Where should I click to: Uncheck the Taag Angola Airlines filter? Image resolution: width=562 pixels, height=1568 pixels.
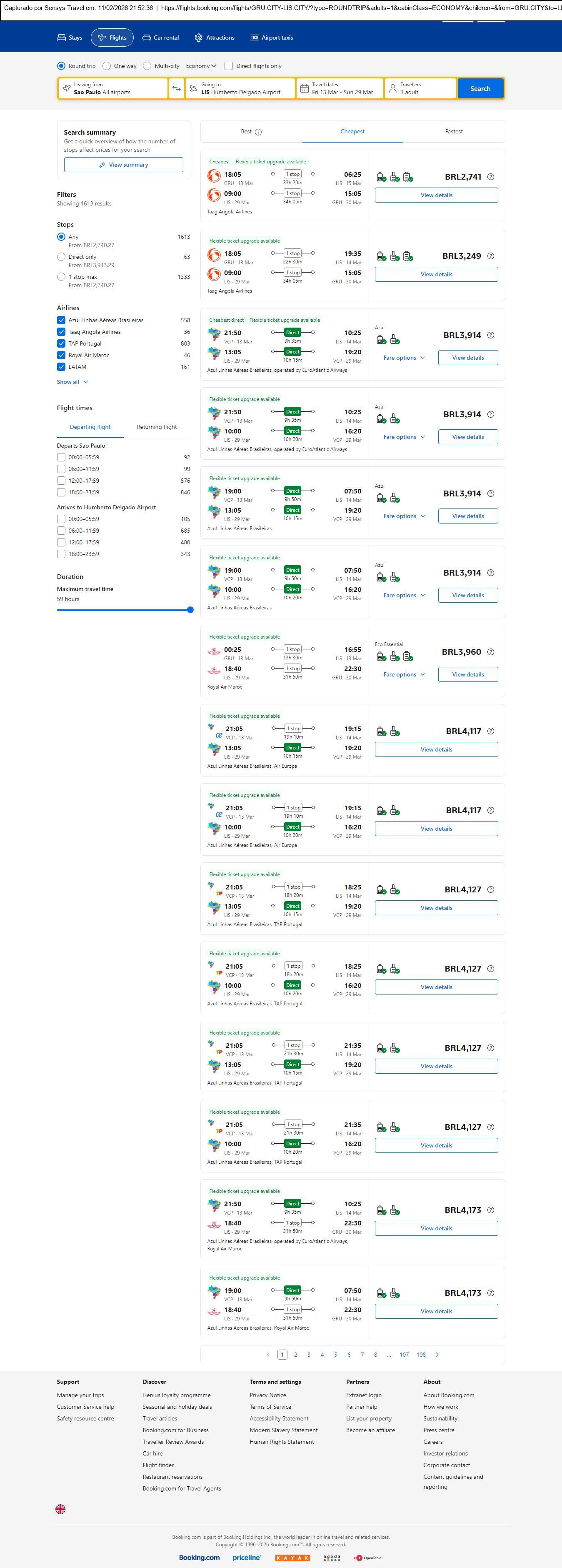coord(61,332)
